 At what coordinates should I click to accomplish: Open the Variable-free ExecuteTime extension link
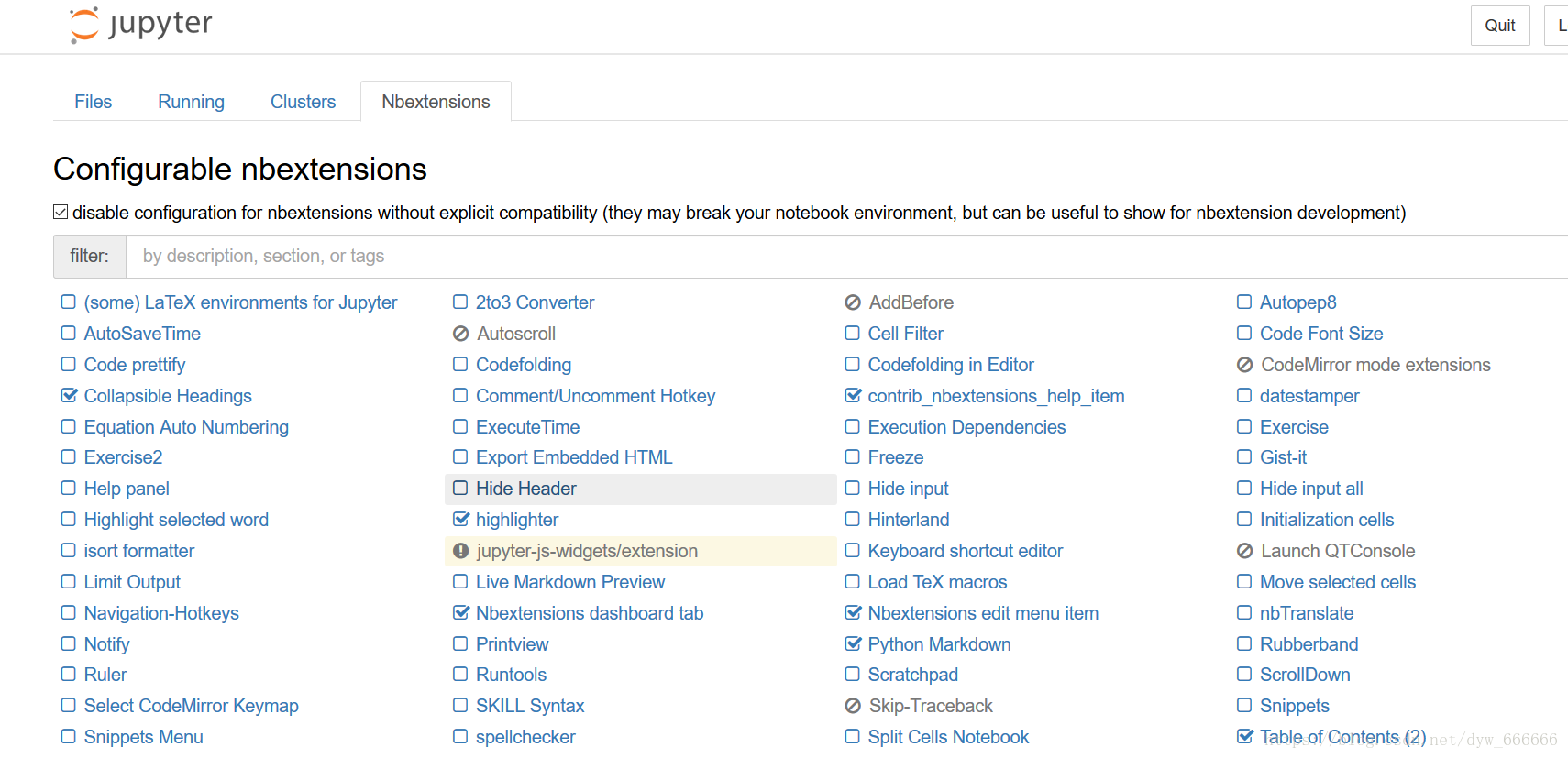coord(527,427)
